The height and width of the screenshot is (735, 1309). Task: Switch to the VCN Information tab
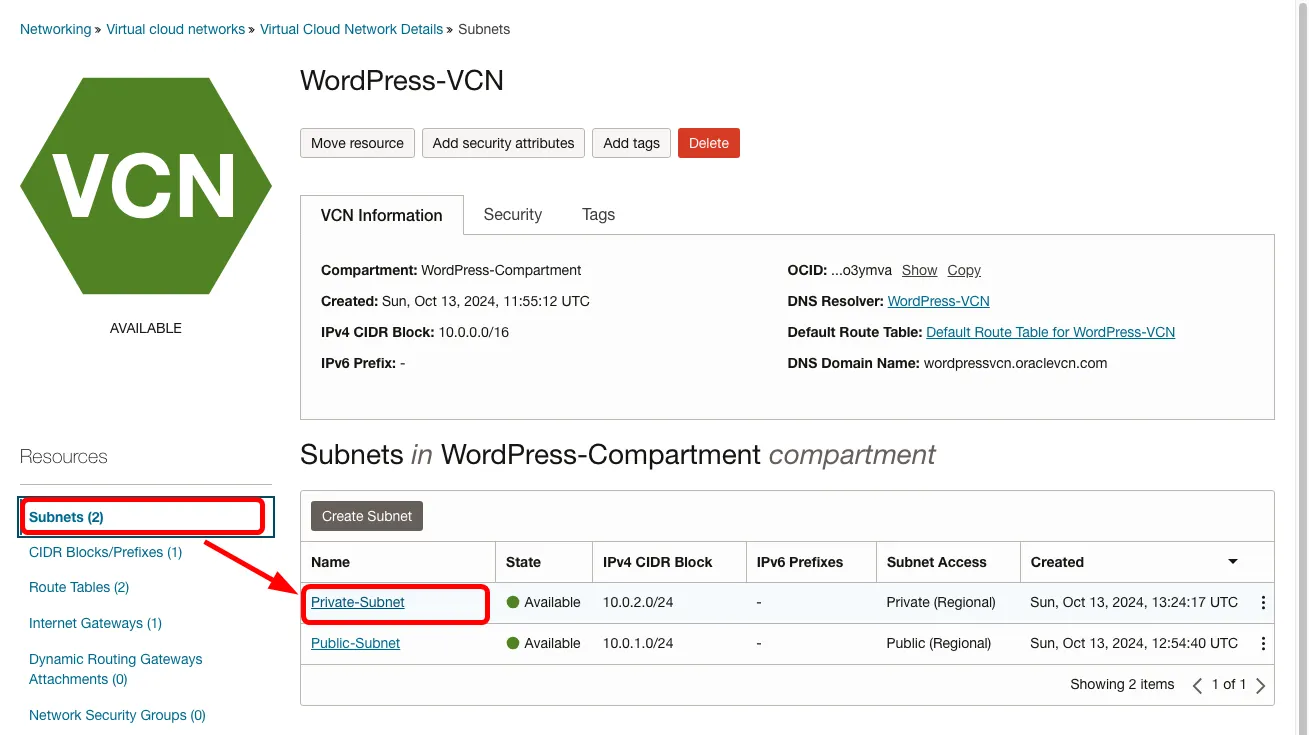(382, 215)
